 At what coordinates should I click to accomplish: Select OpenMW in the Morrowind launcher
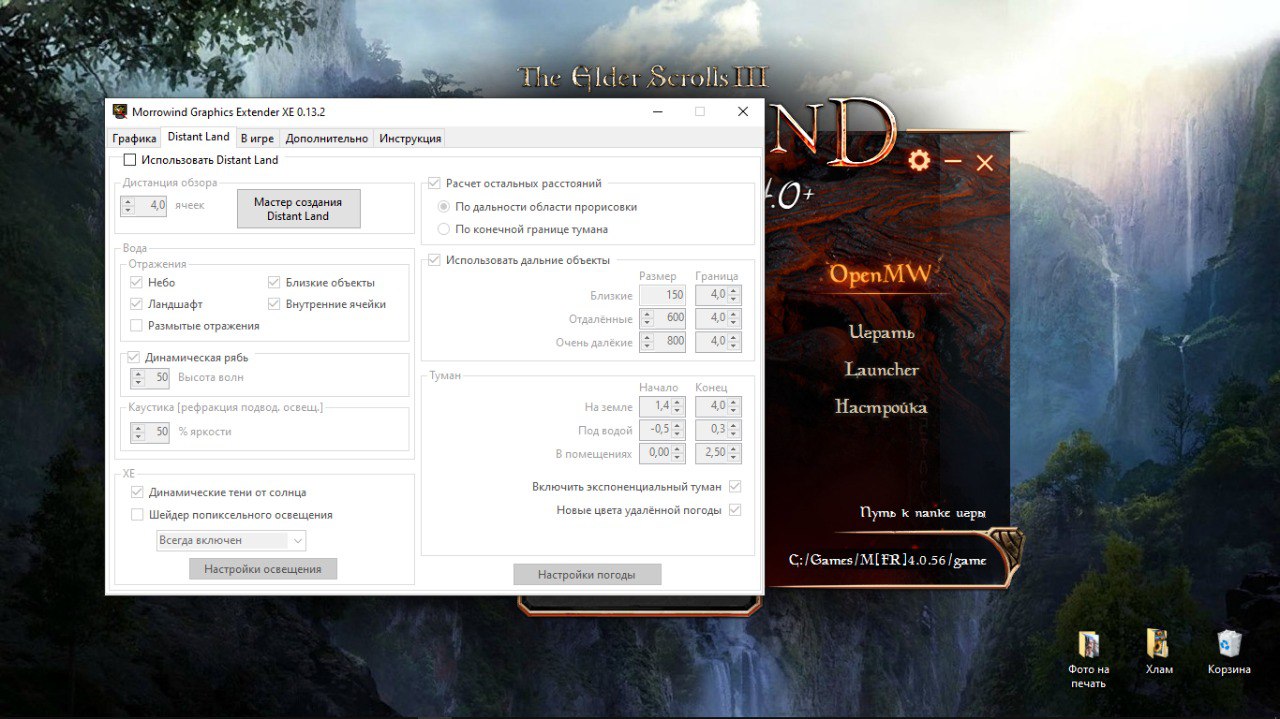(881, 275)
